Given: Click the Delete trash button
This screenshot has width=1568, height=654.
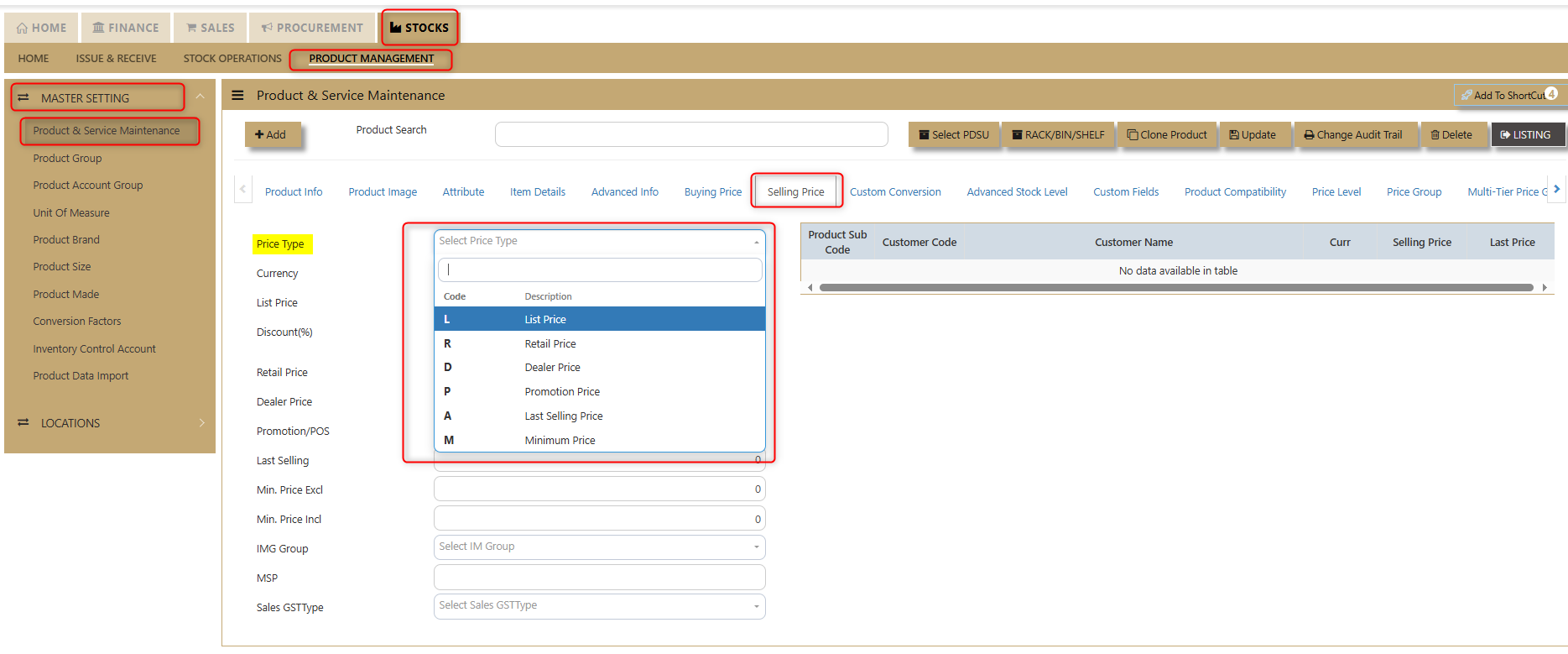Looking at the screenshot, I should (1452, 134).
